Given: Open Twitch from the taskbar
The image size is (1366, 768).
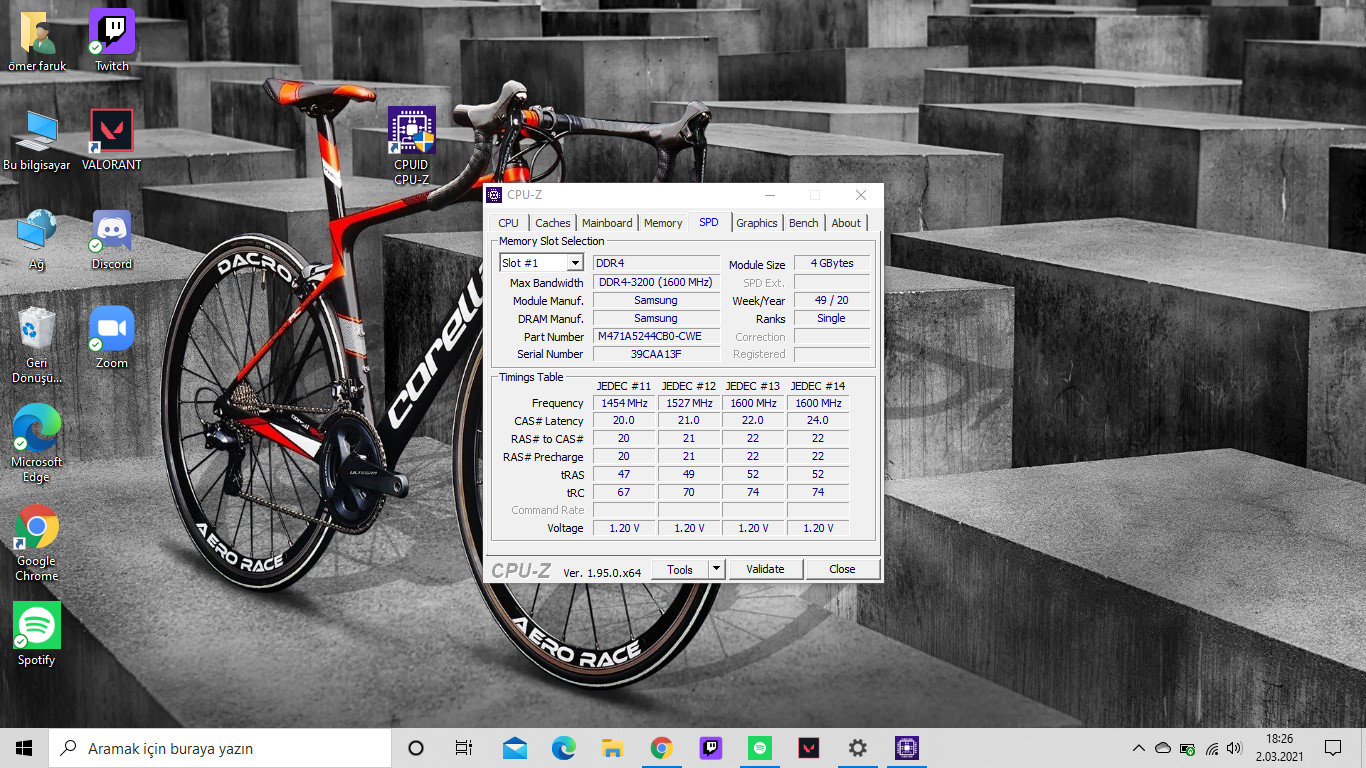Looking at the screenshot, I should (710, 748).
